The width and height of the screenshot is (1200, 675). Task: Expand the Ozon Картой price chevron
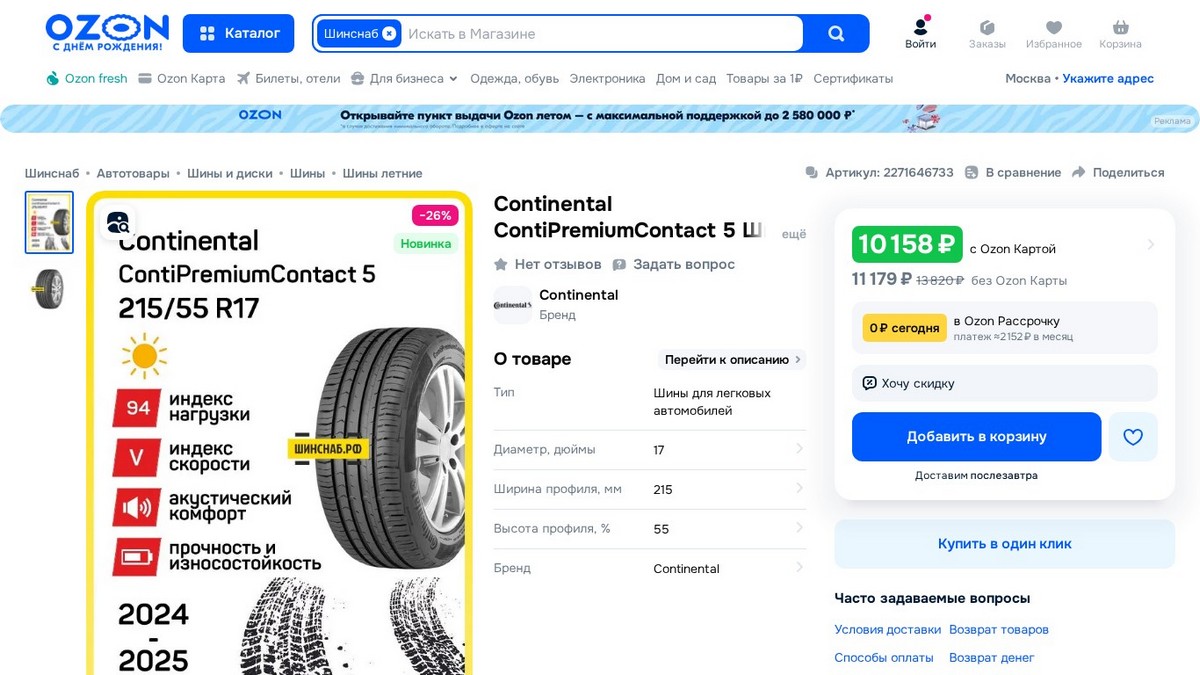[x=1151, y=244]
